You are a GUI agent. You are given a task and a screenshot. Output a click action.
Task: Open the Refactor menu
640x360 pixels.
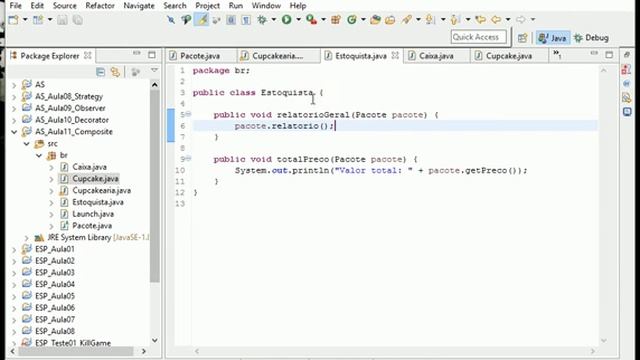(x=100, y=6)
